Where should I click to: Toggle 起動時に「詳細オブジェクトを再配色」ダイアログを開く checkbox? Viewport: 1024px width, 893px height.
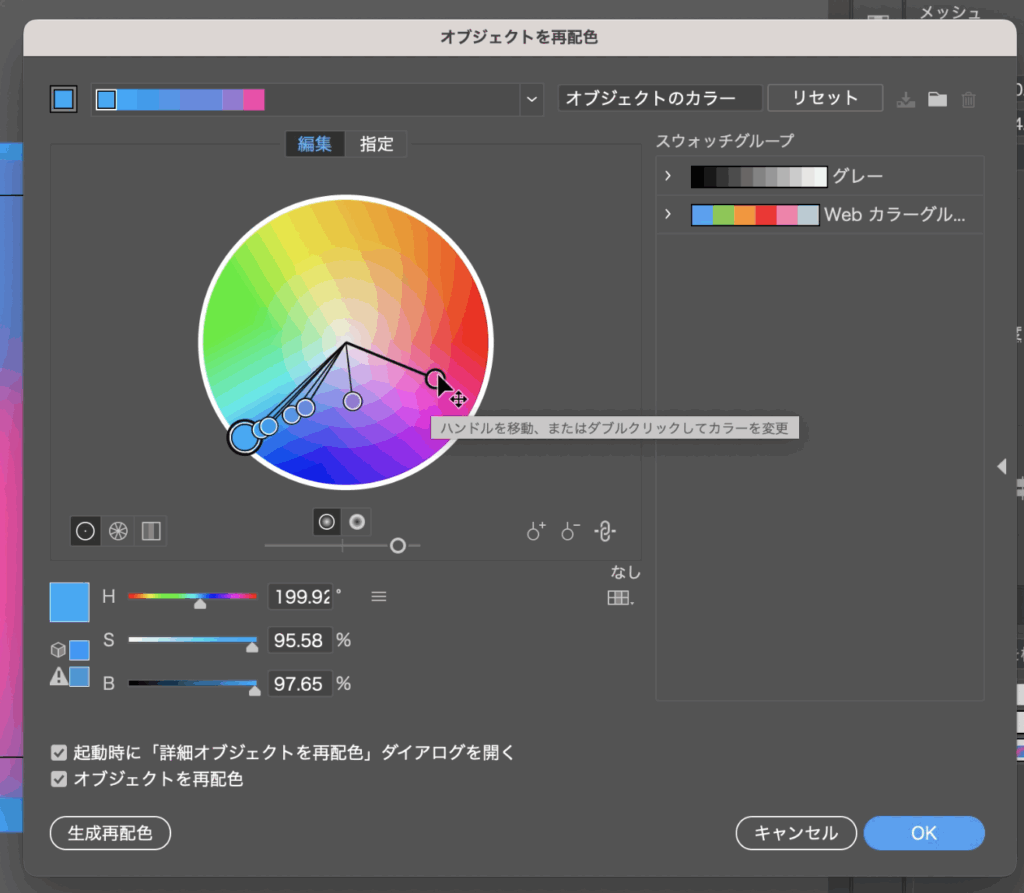click(60, 753)
